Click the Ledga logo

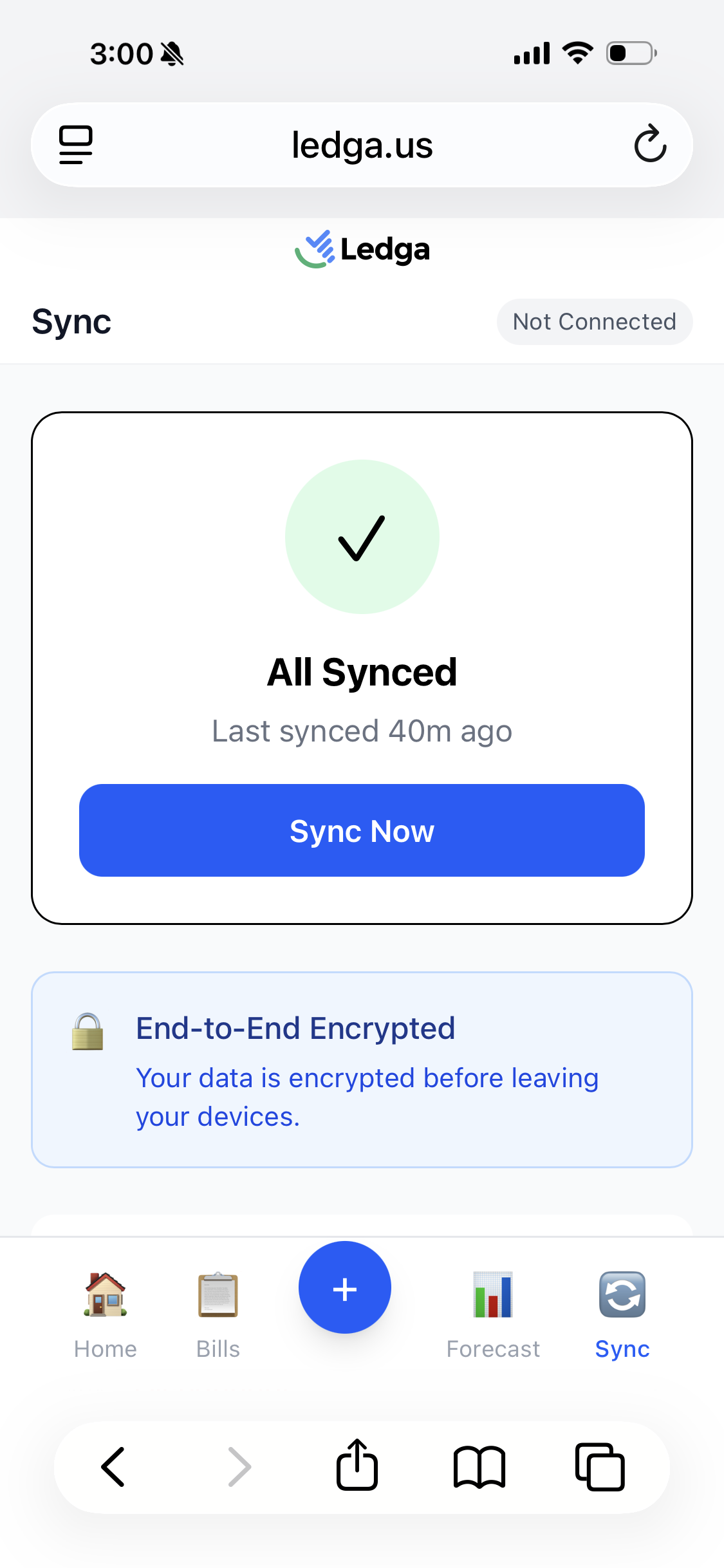(x=362, y=249)
